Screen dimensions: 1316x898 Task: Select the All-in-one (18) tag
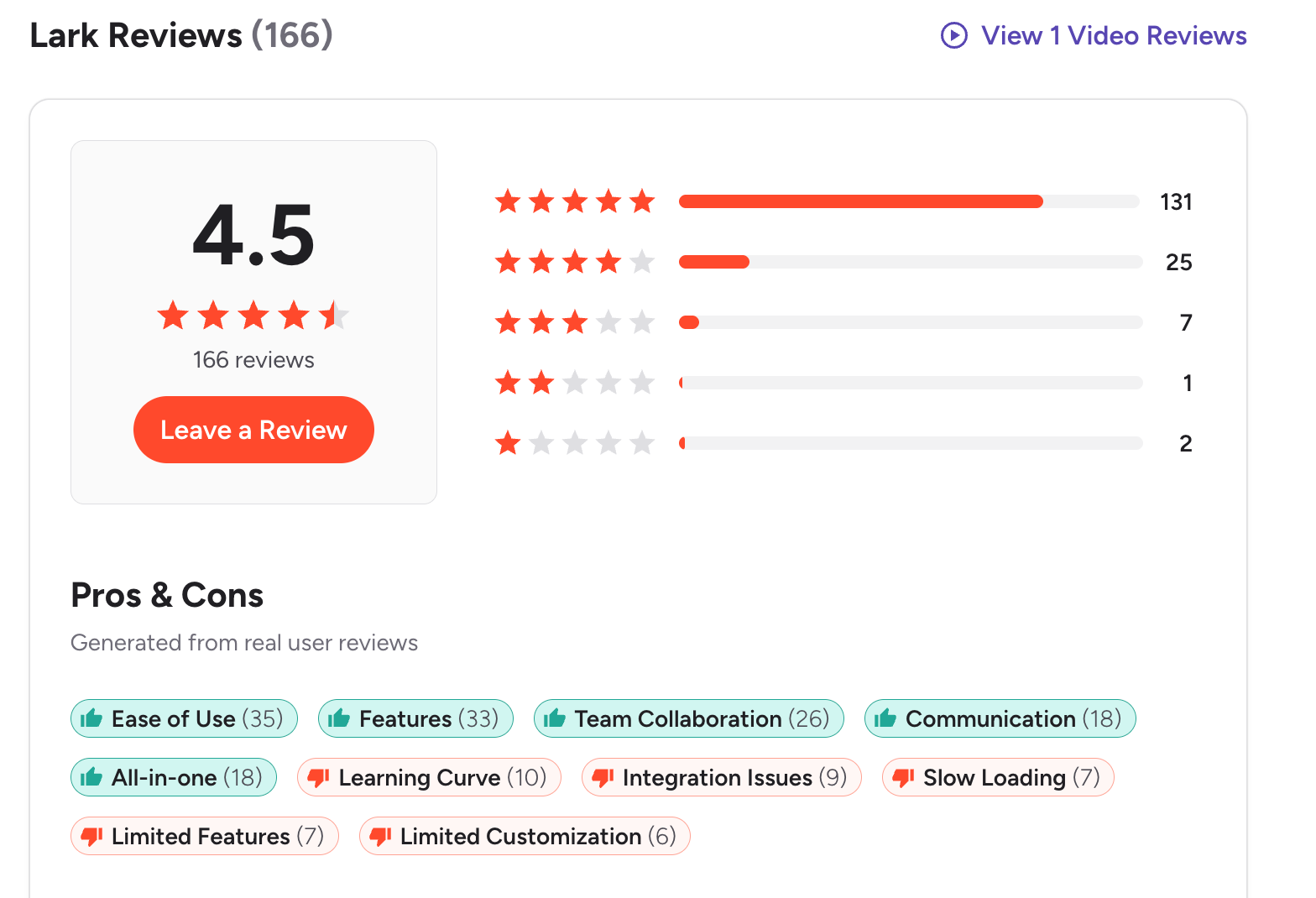tap(174, 777)
